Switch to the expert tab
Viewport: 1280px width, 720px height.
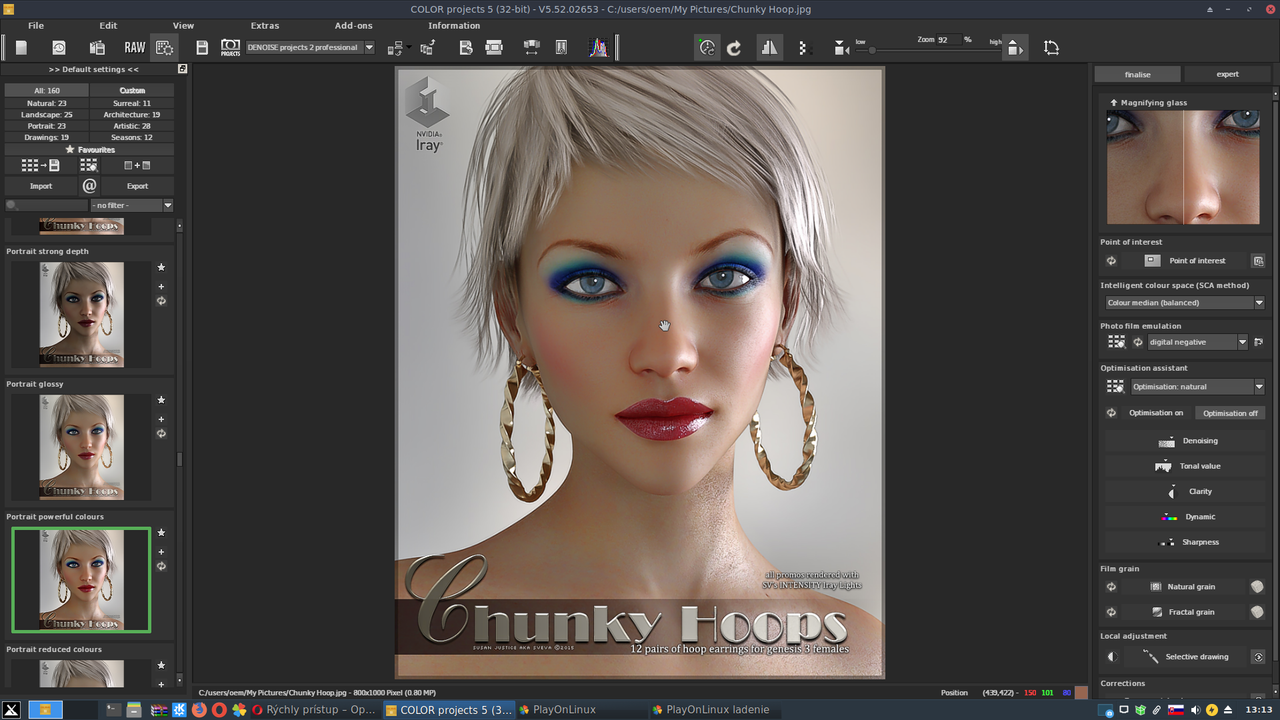point(1227,74)
